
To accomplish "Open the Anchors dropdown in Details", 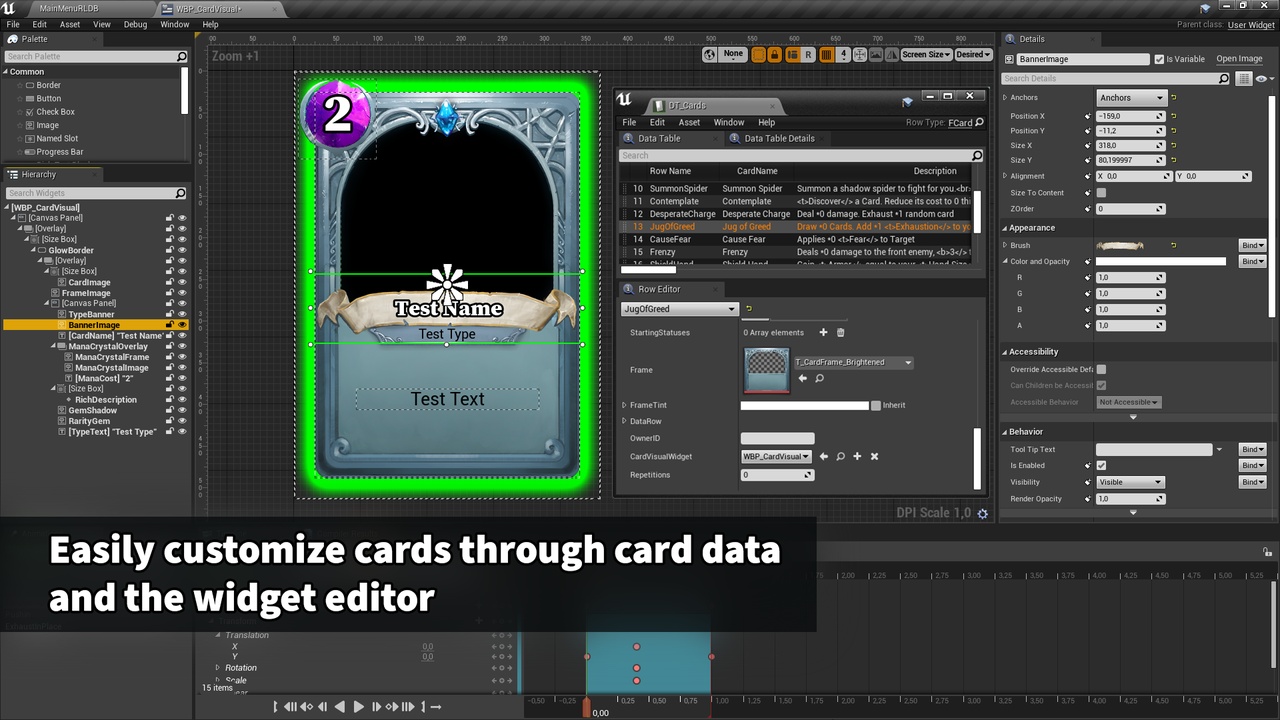I will [1130, 97].
